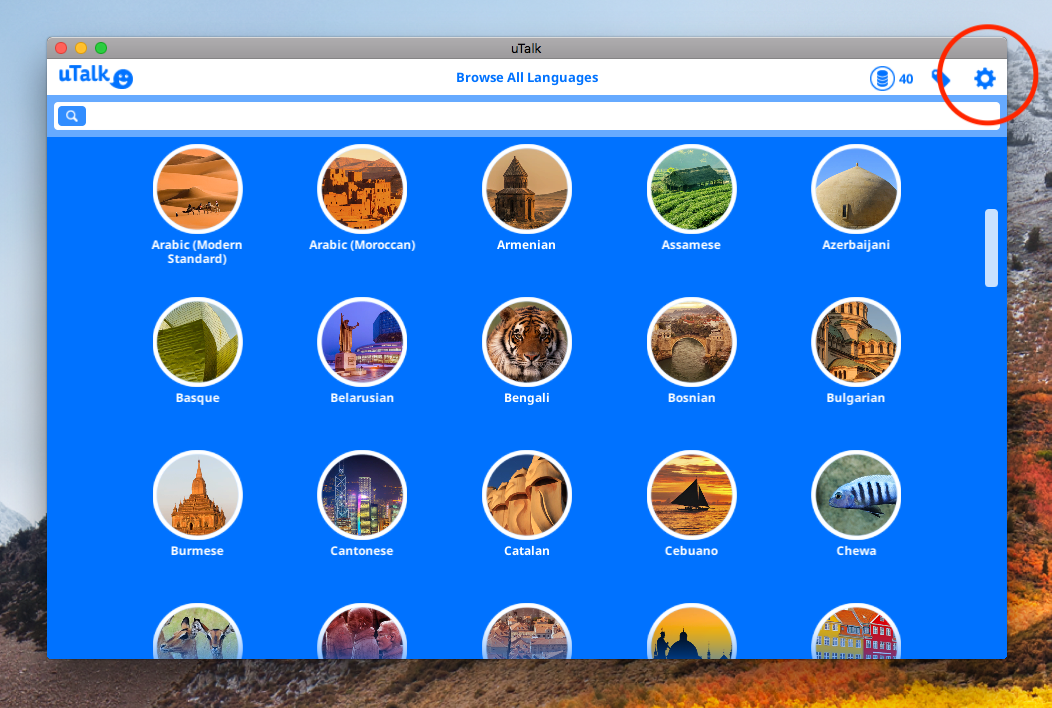
Task: Open settings with the gear icon
Action: [985, 79]
